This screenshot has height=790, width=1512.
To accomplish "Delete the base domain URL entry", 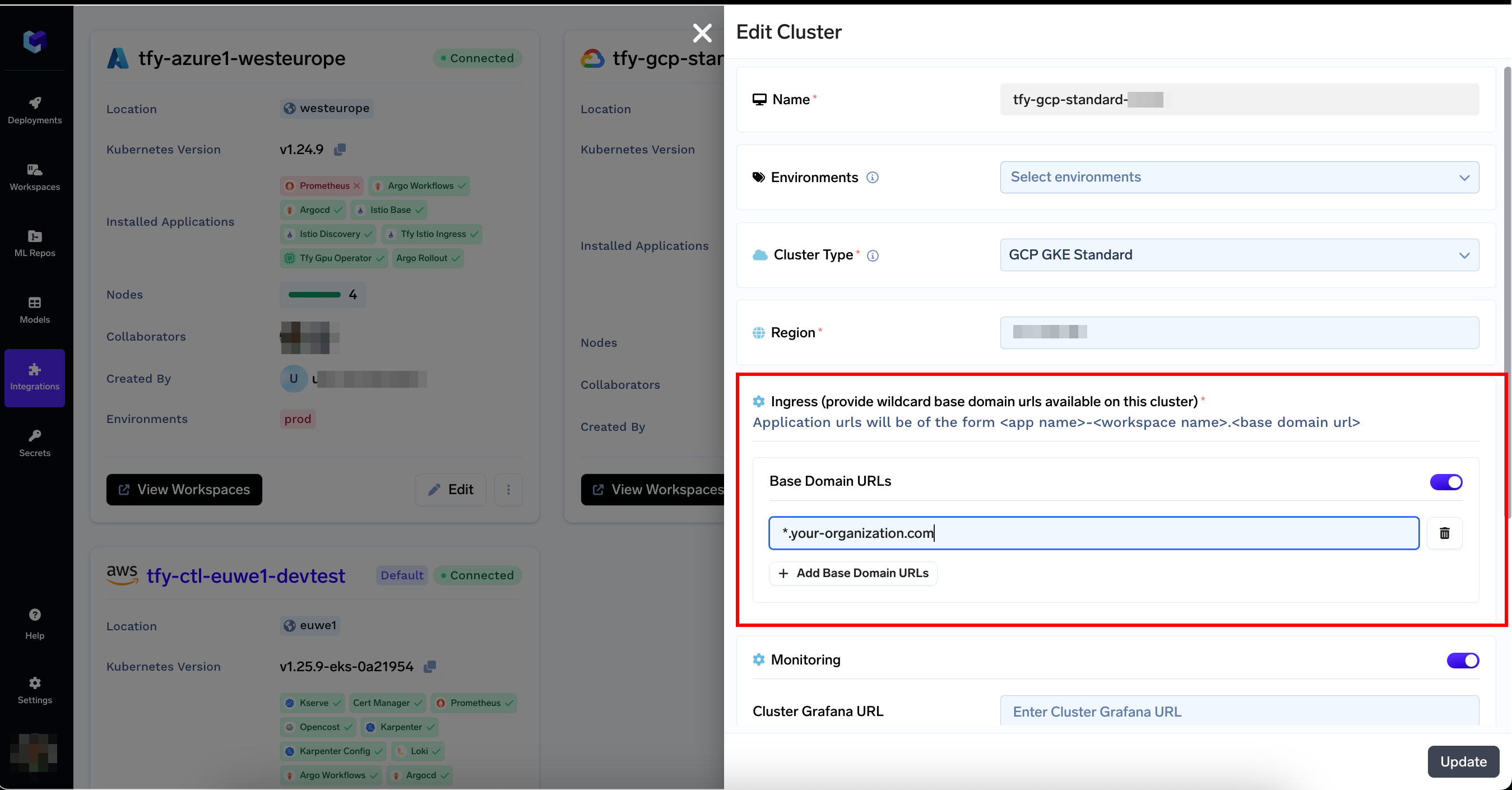I will [x=1445, y=533].
